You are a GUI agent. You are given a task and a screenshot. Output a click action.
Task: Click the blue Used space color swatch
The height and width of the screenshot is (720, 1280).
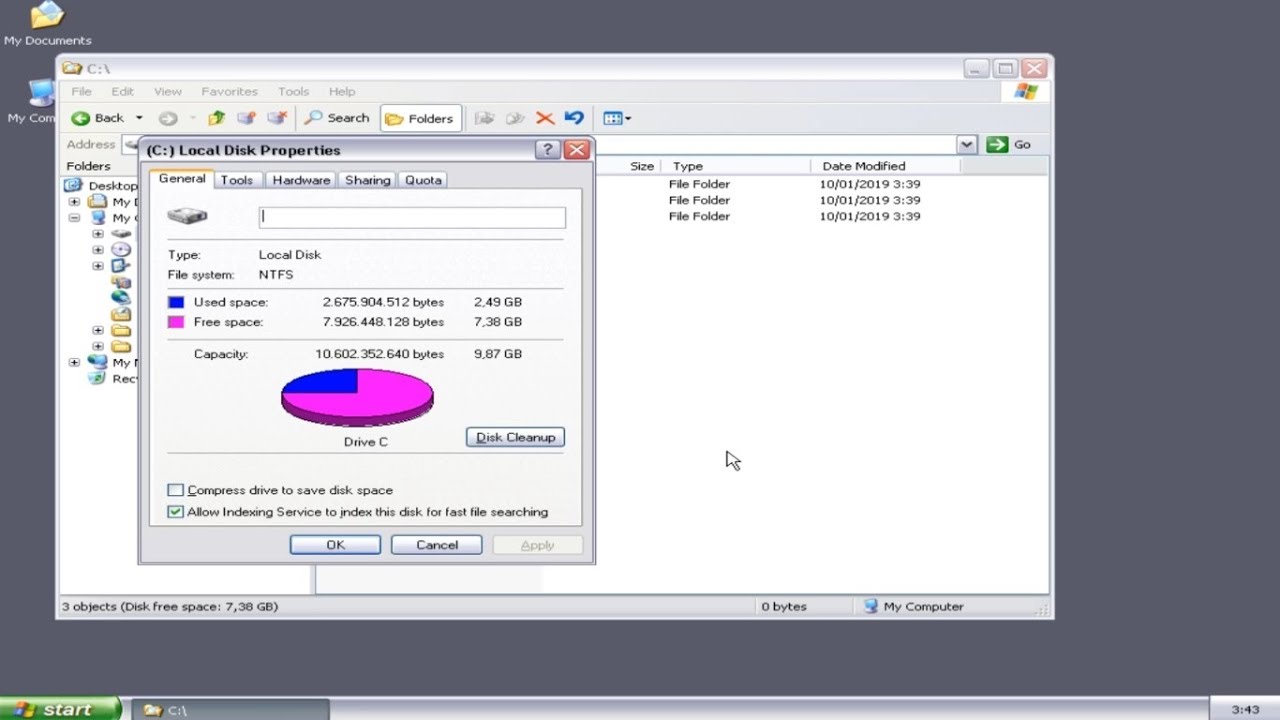click(x=176, y=302)
